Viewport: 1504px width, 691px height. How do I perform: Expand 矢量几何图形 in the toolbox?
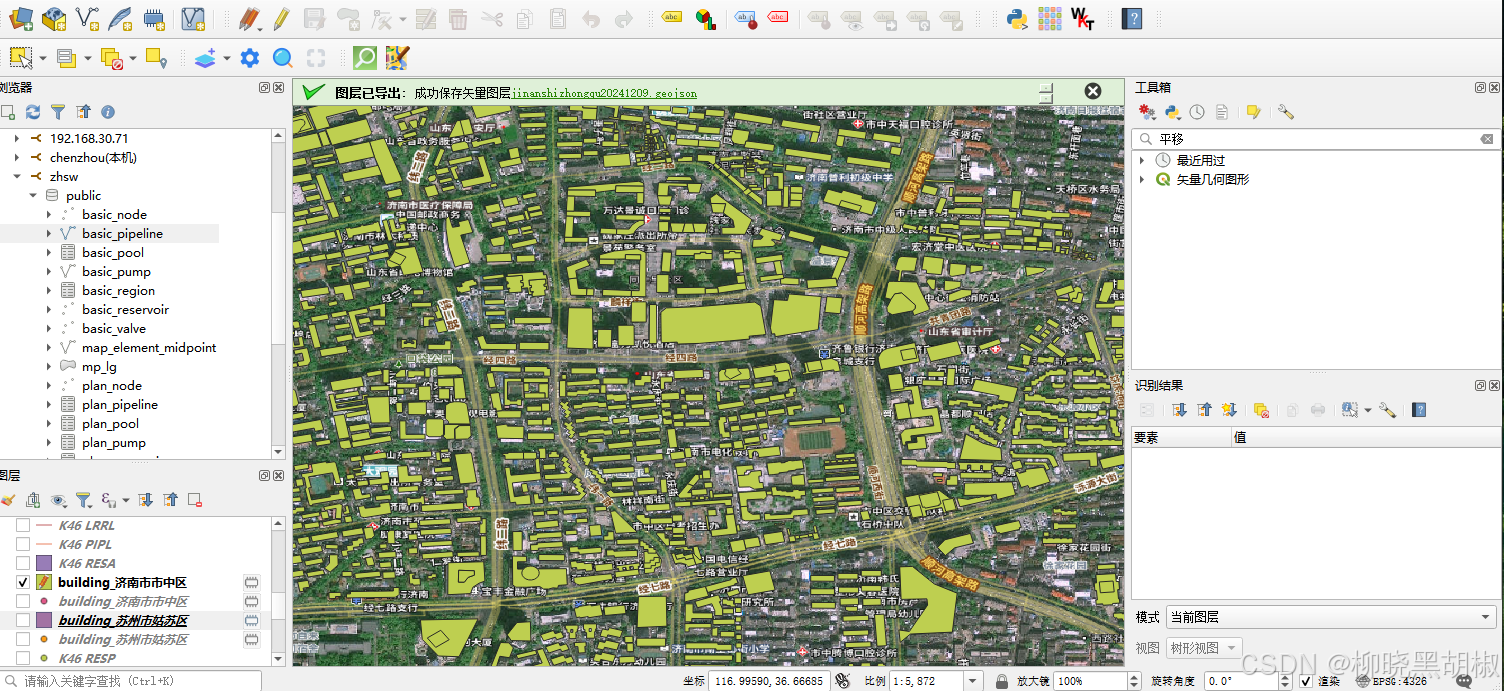(1142, 179)
